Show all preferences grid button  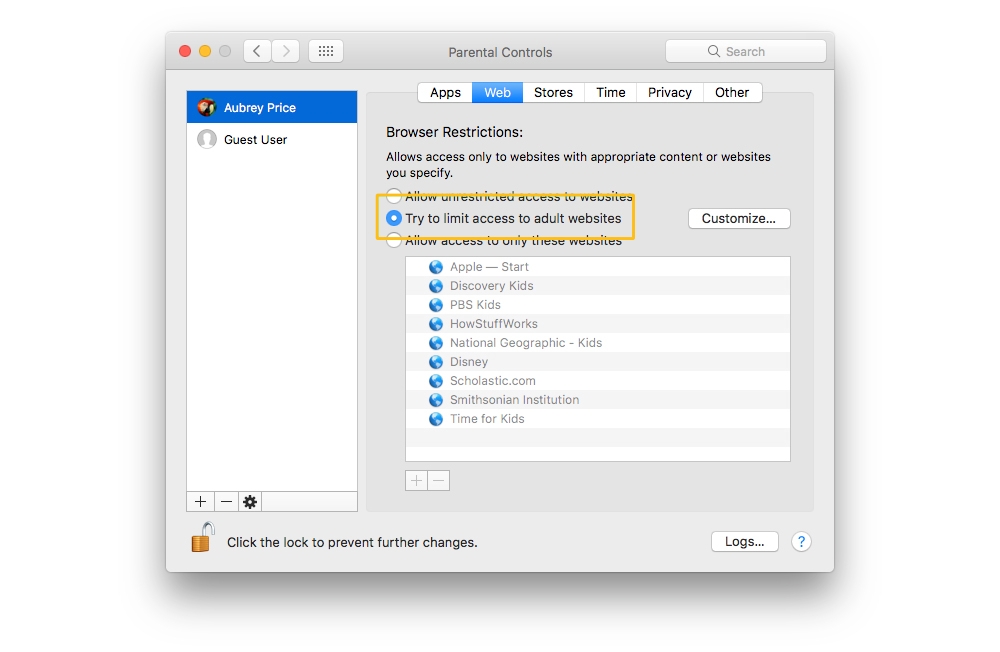(x=326, y=51)
